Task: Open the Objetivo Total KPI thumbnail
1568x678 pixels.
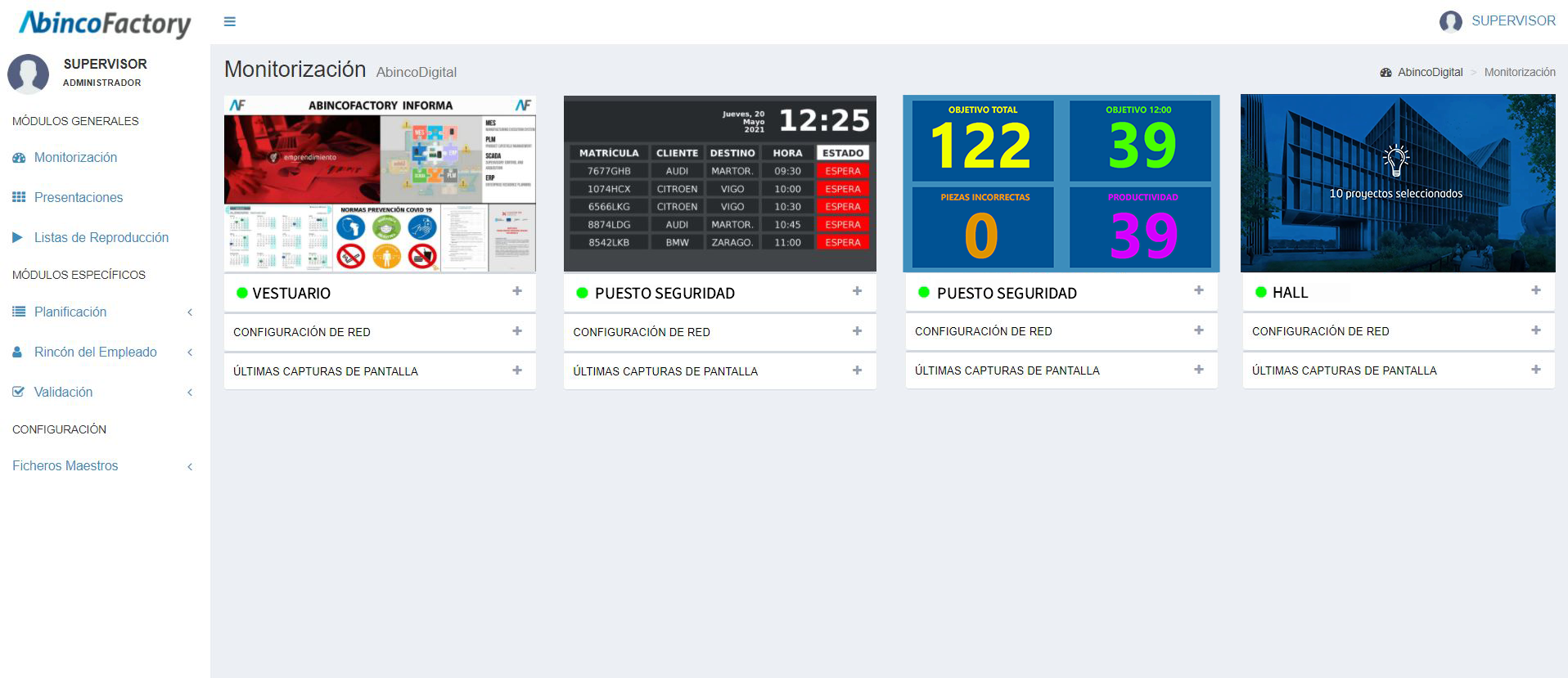Action: (x=1061, y=184)
